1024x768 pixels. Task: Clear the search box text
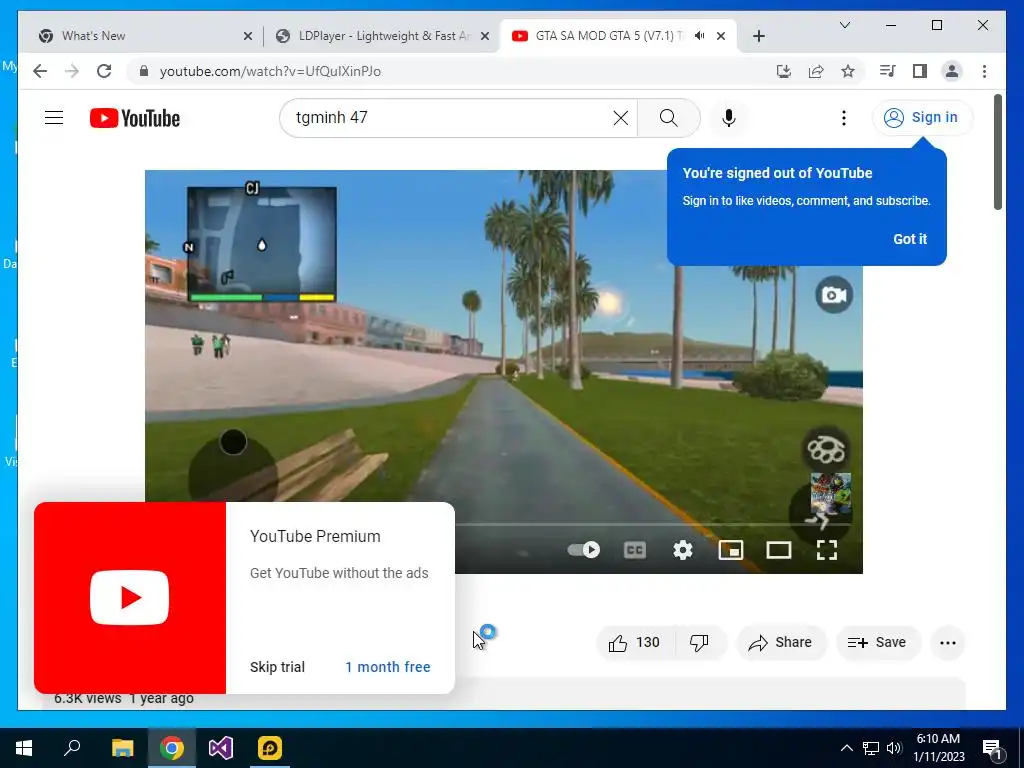click(x=620, y=118)
